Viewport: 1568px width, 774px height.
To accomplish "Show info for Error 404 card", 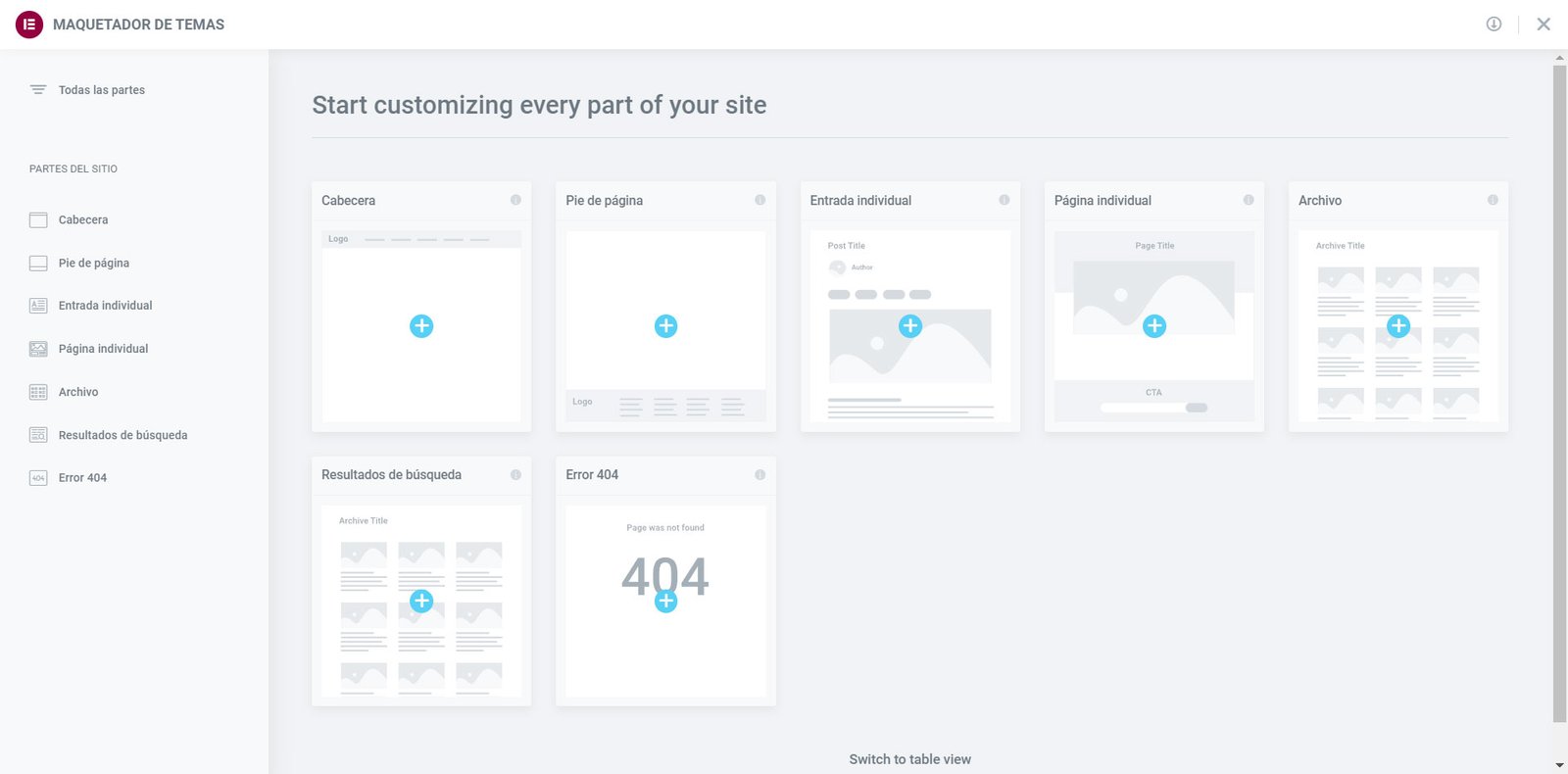I will pos(759,475).
